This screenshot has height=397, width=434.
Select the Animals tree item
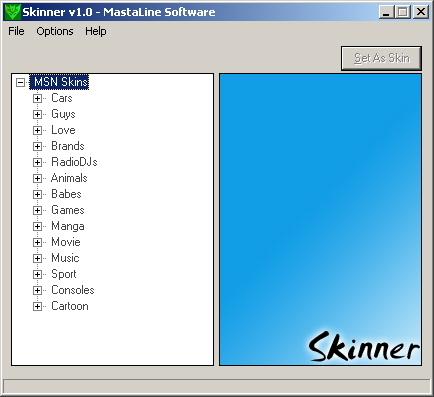(x=69, y=178)
